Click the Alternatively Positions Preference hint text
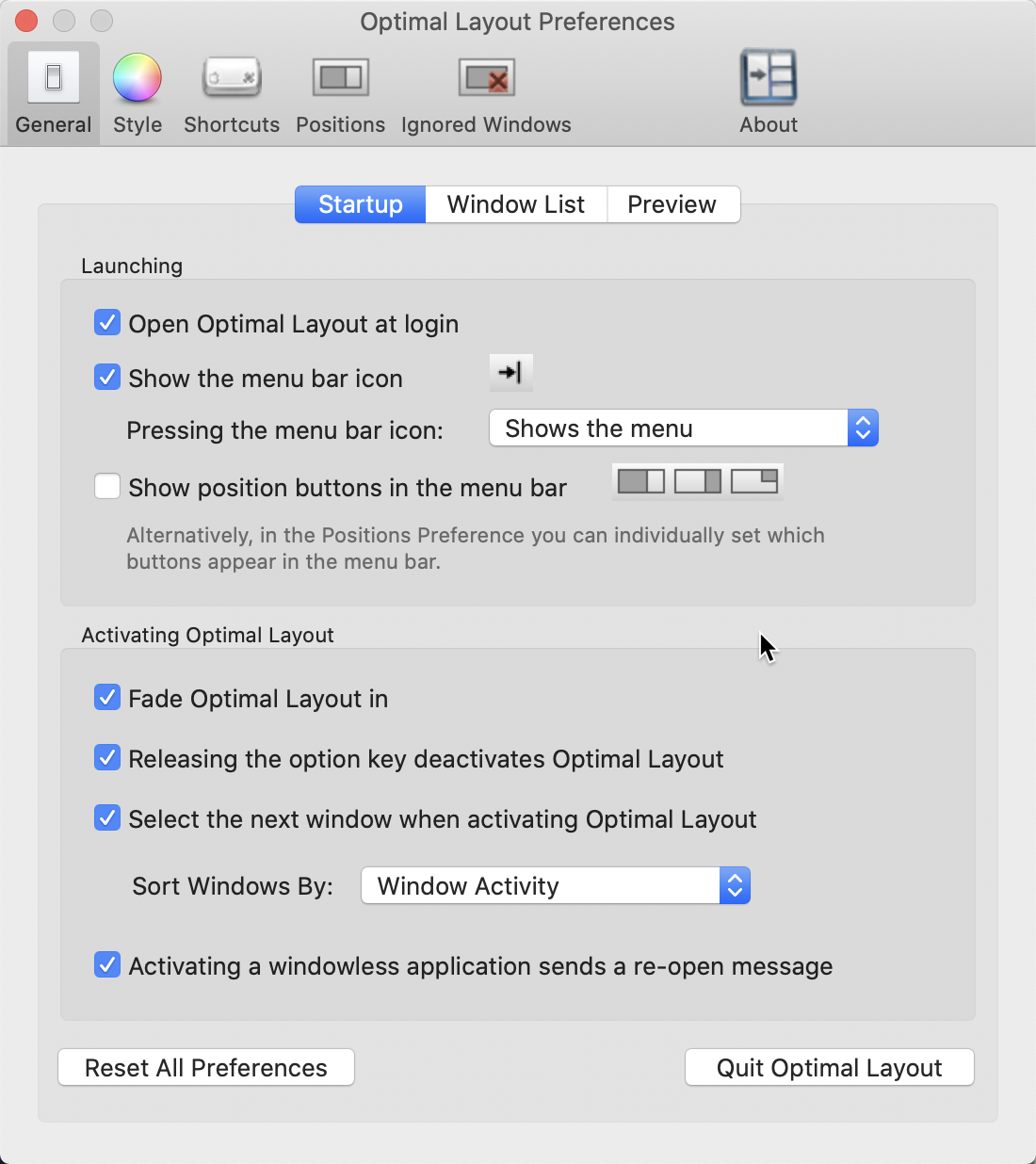This screenshot has height=1164, width=1036. (x=476, y=548)
